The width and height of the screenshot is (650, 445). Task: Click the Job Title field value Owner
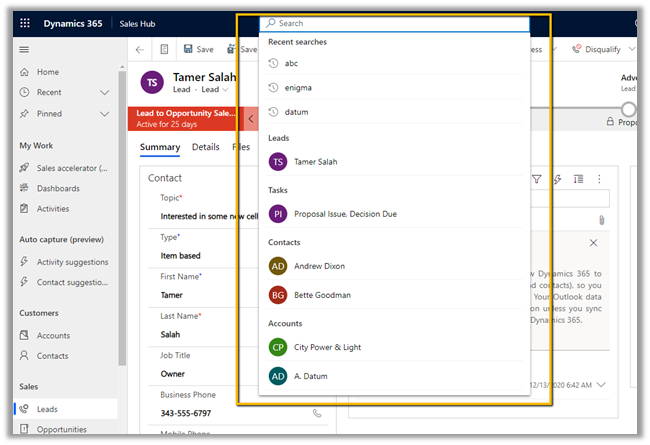coord(172,374)
